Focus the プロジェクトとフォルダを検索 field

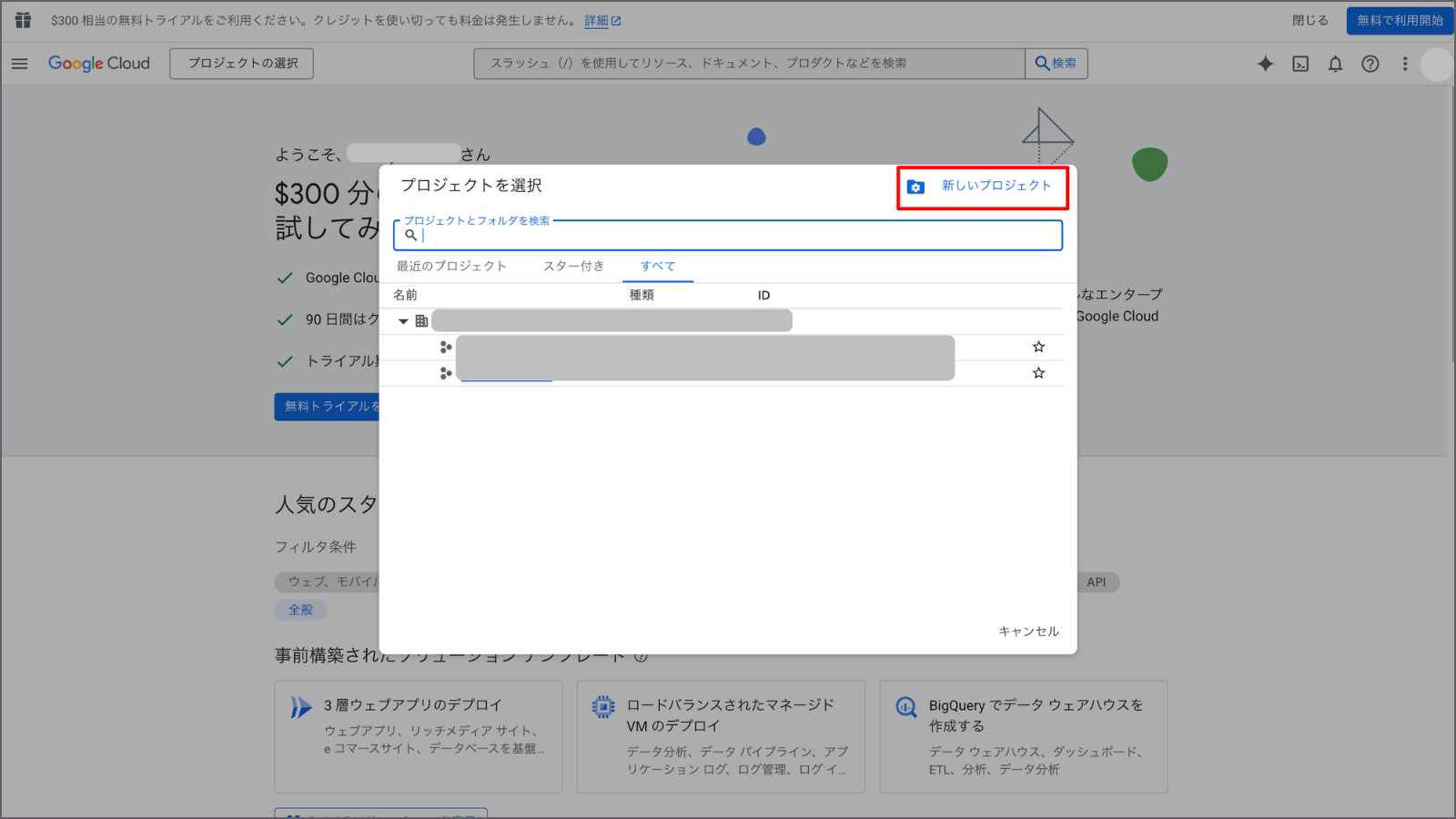click(x=728, y=235)
